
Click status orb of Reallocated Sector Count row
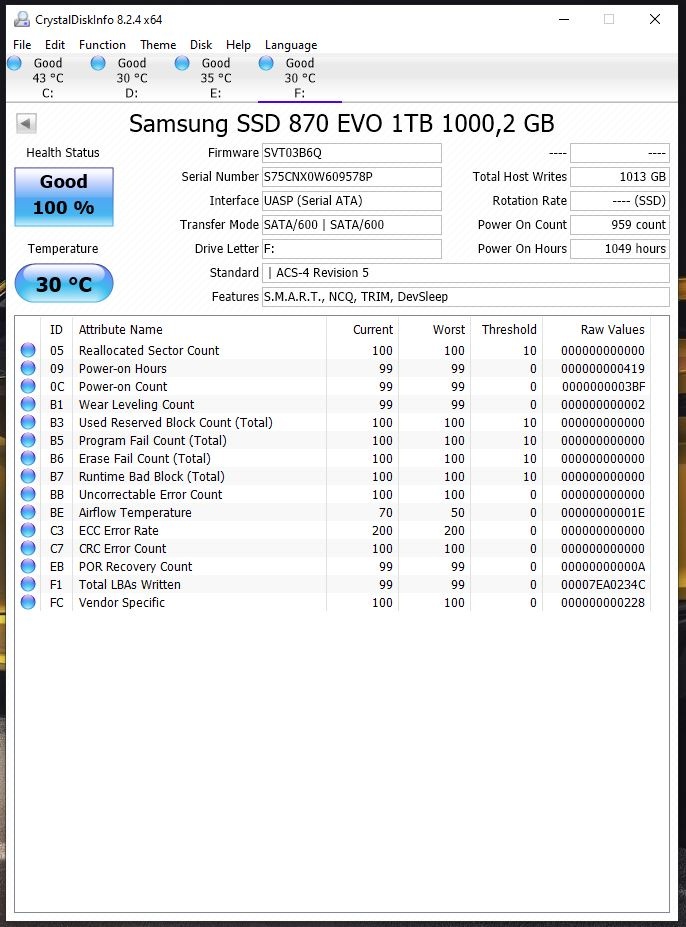pos(28,350)
